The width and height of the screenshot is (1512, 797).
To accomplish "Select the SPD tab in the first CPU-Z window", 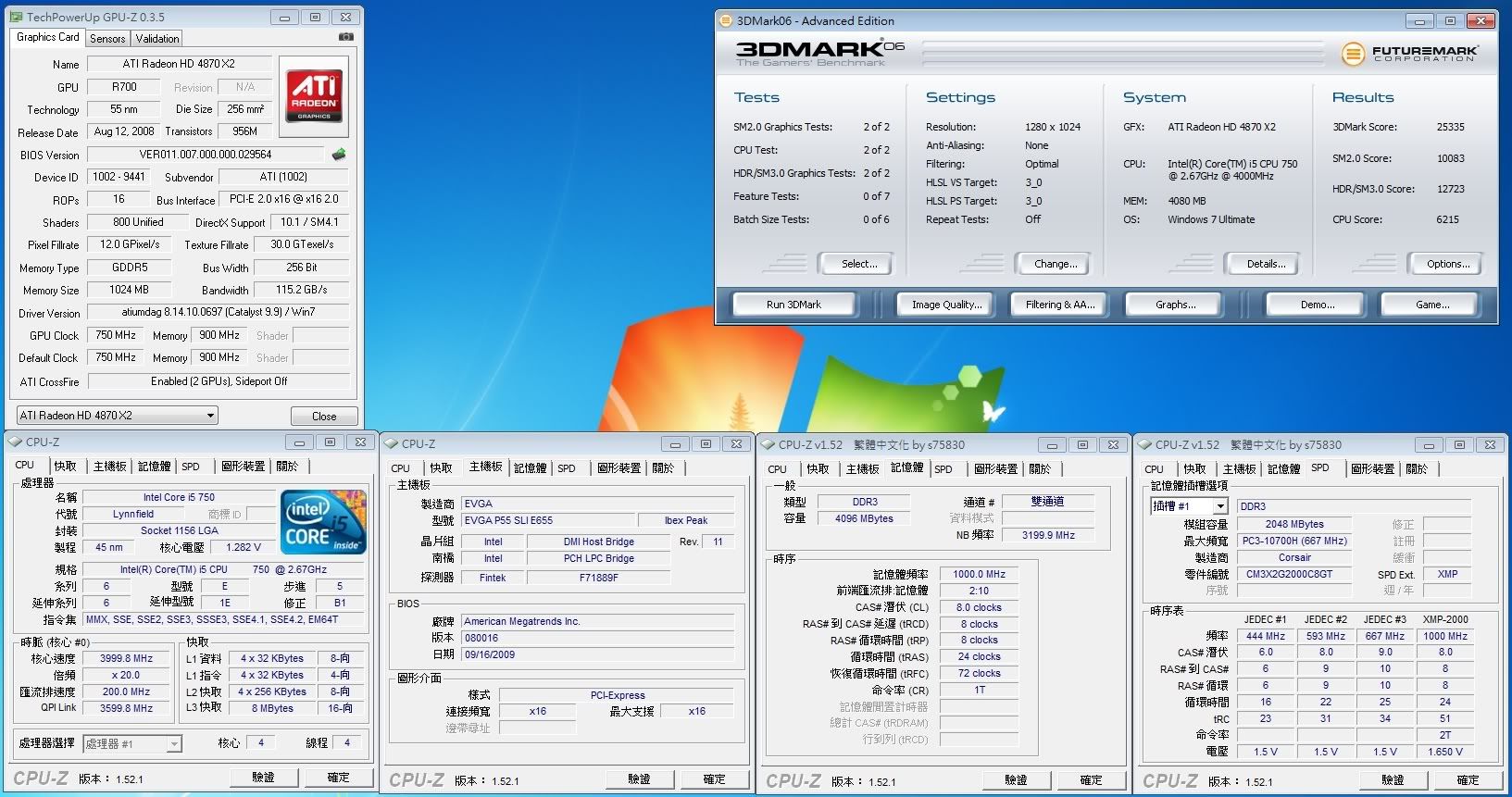I will pos(191,467).
